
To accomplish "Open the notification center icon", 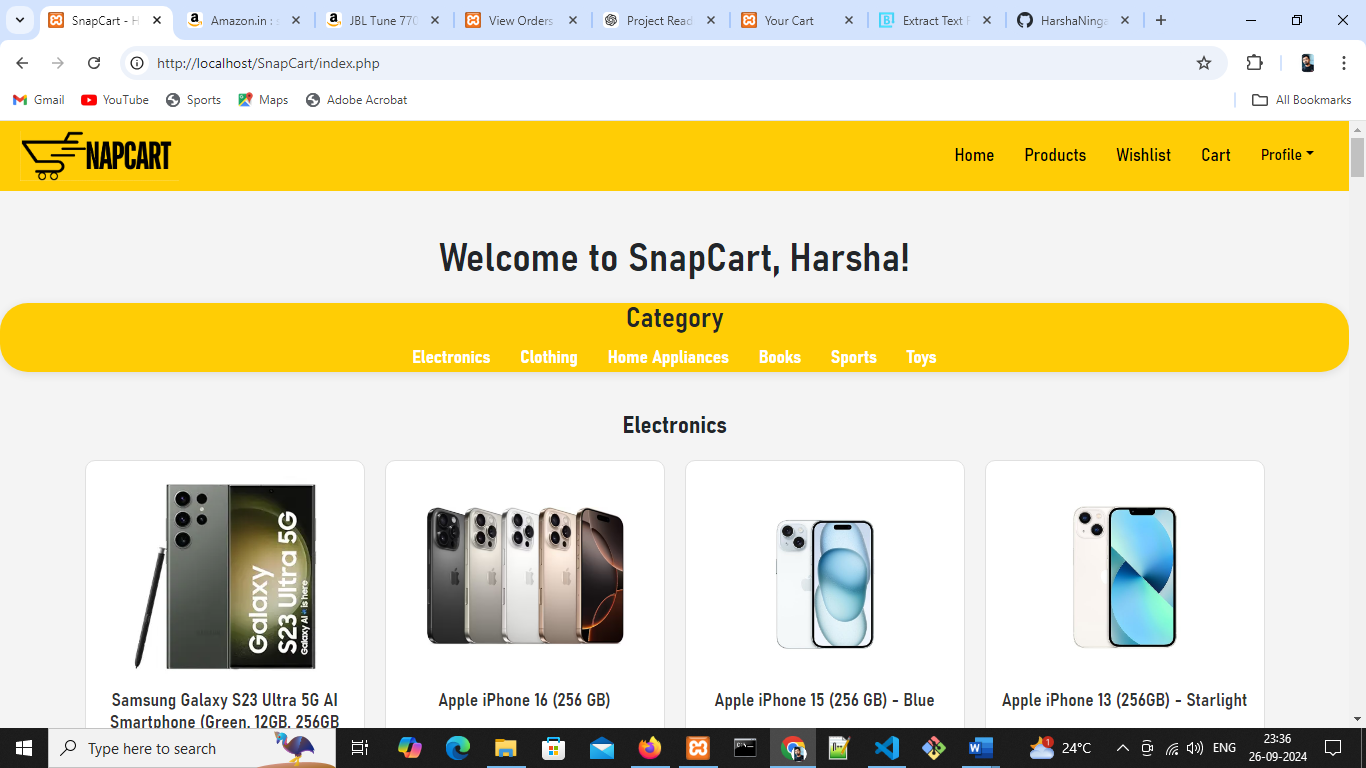I will pyautogui.click(x=1332, y=748).
